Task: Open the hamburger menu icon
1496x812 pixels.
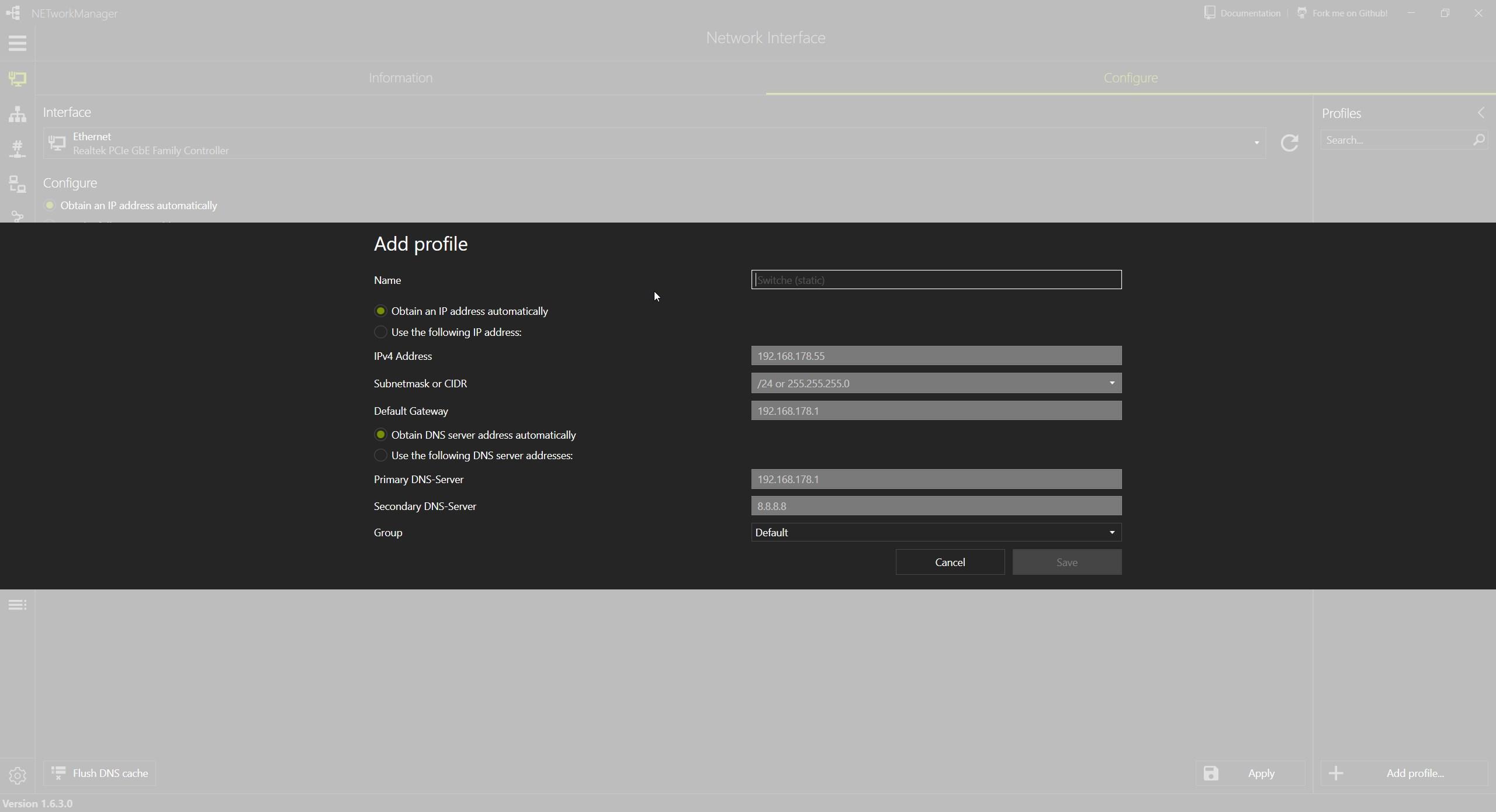Action: [17, 43]
